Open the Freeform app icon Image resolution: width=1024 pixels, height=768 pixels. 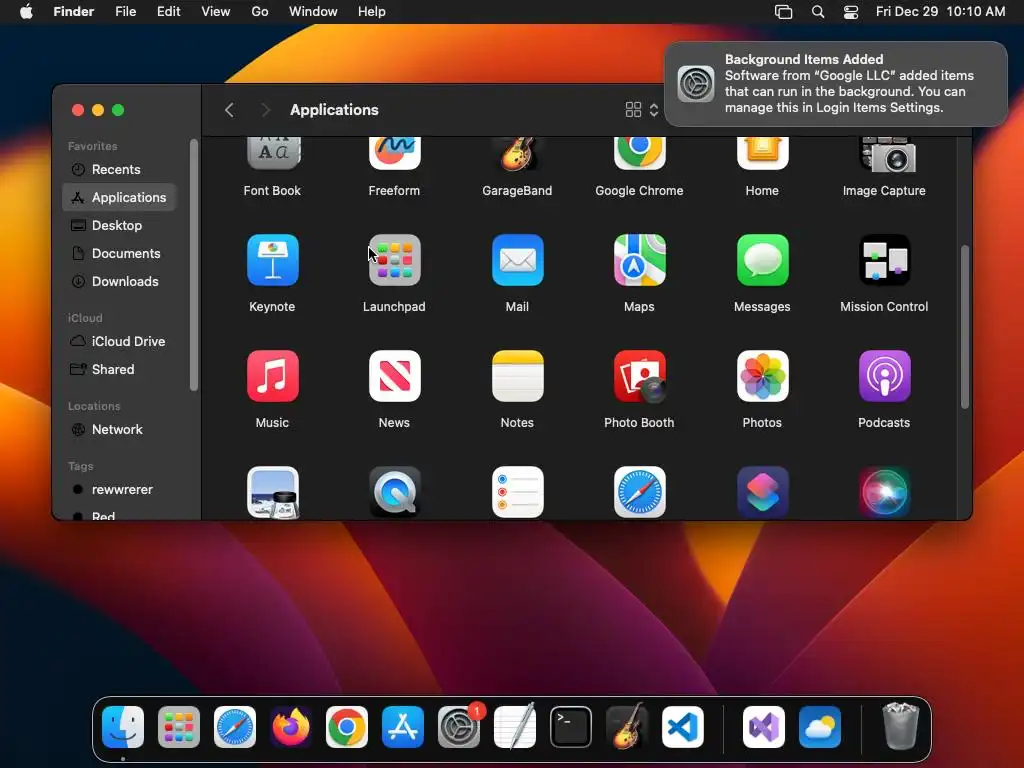coord(394,154)
